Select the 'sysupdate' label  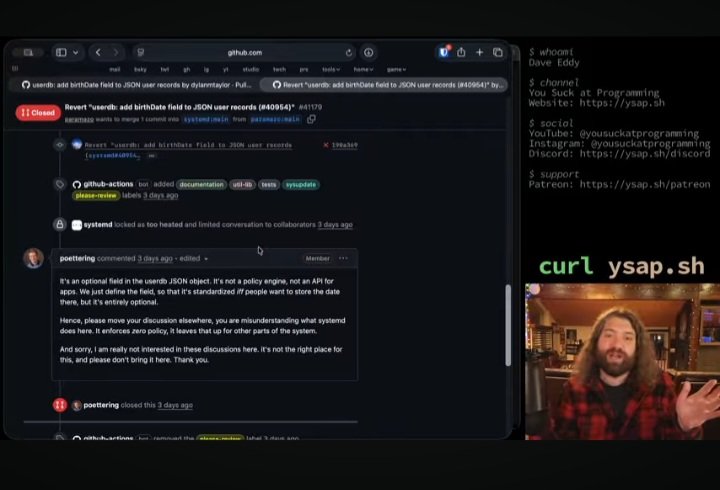click(301, 185)
